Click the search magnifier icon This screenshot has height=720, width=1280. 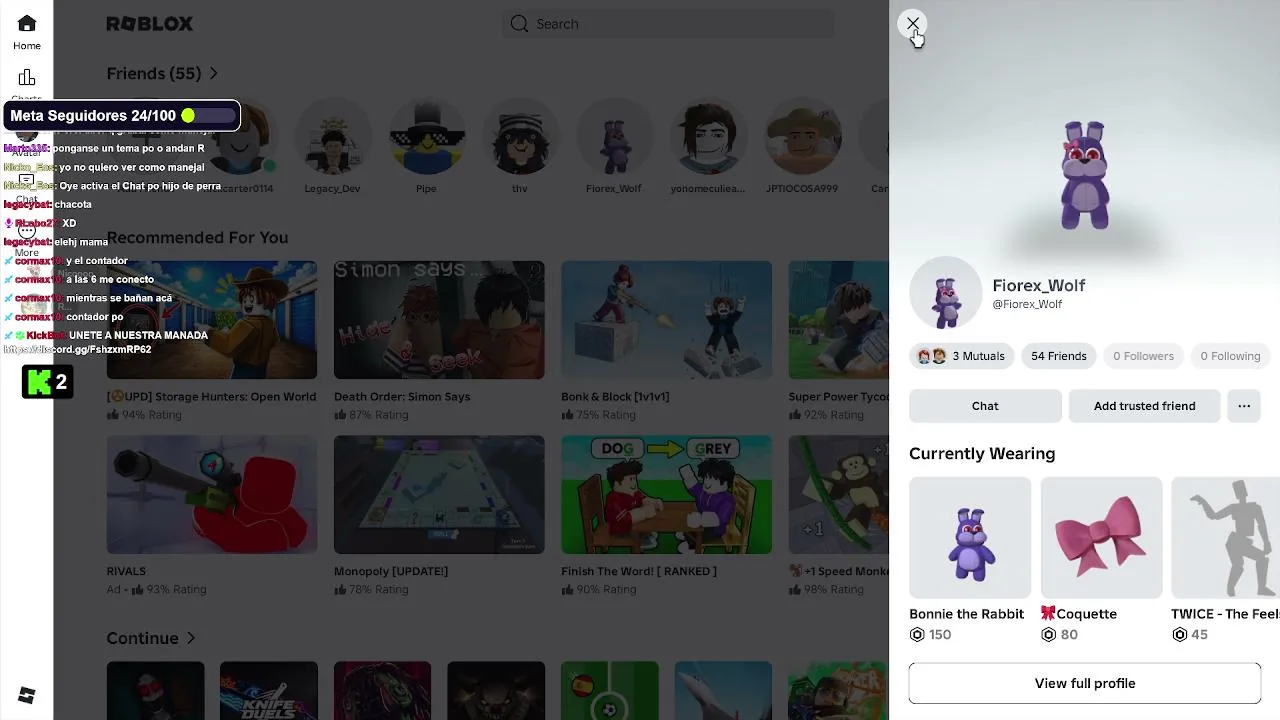pos(519,24)
